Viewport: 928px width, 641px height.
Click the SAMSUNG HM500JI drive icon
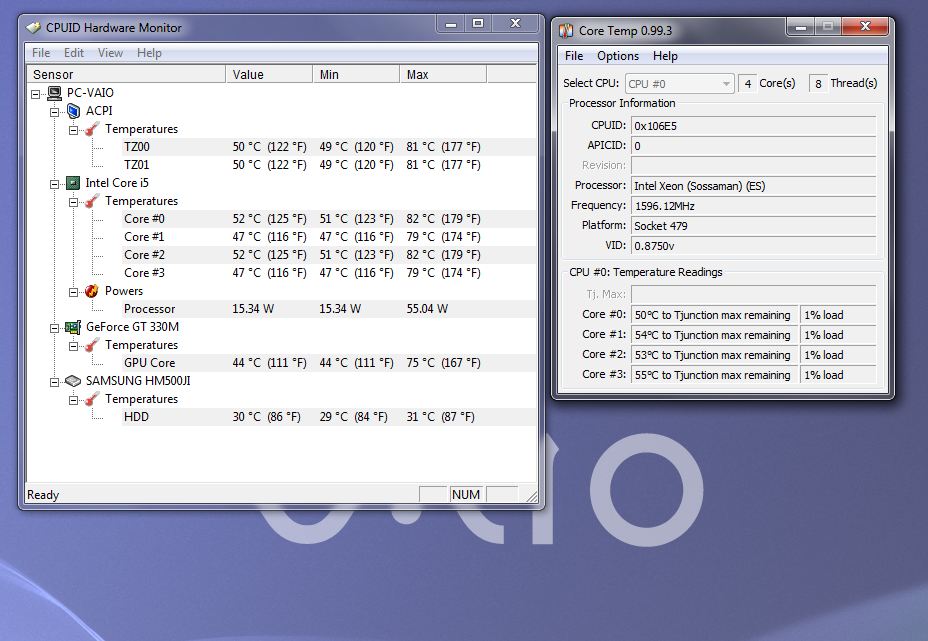[73, 381]
